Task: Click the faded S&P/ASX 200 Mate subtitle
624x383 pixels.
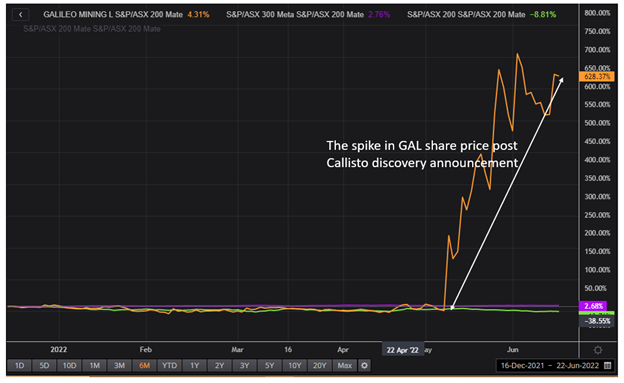Action: 92,29
